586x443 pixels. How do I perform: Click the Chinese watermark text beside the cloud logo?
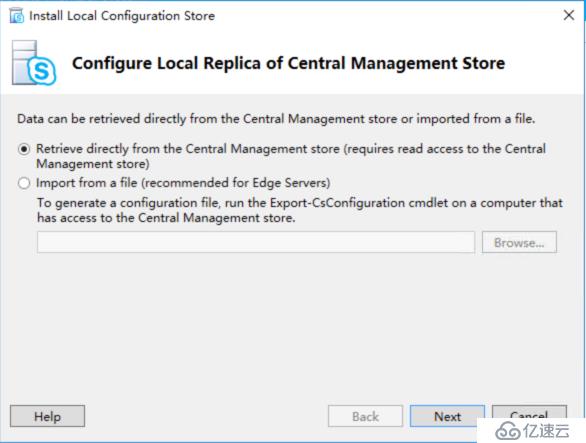pos(546,431)
